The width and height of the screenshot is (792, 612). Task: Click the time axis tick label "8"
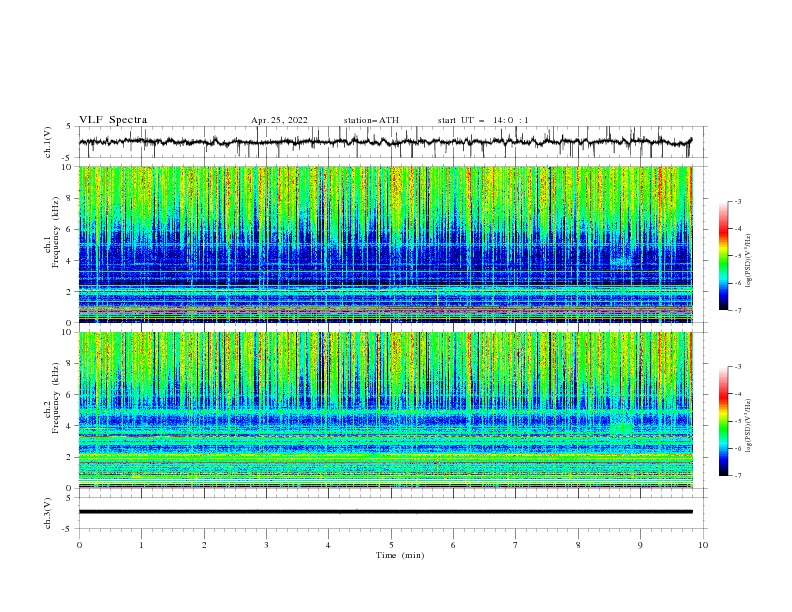point(578,545)
